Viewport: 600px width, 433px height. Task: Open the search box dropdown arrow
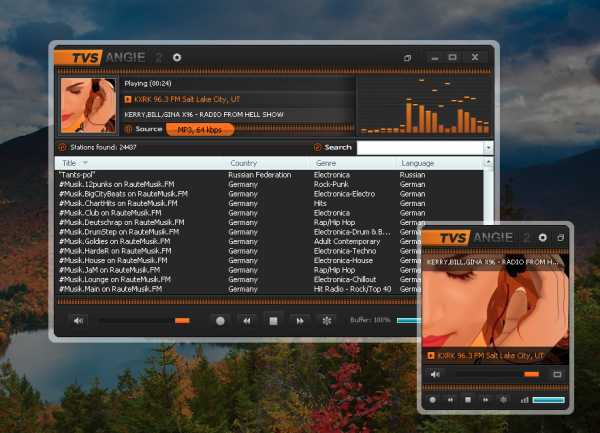(488, 148)
